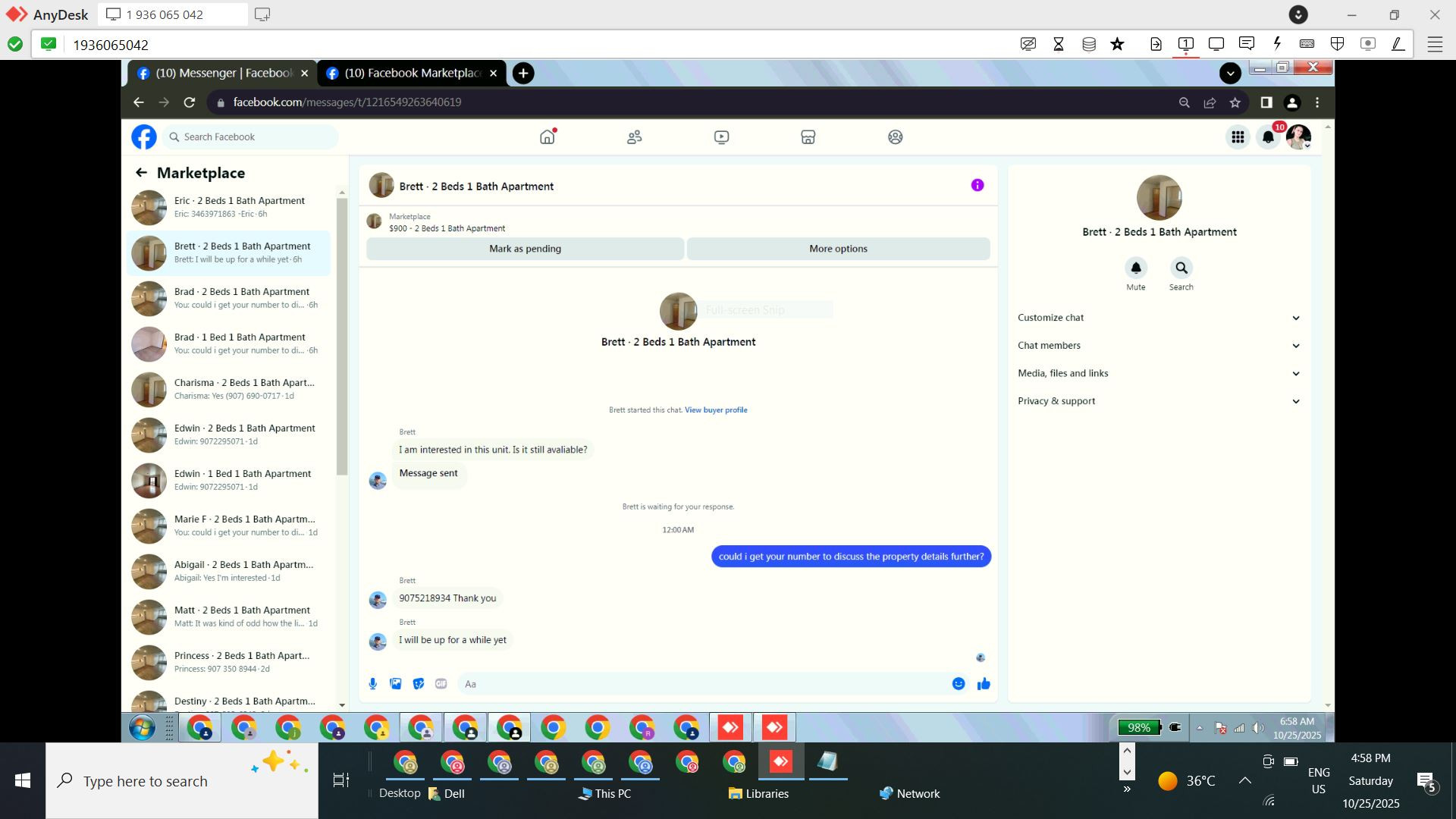Image resolution: width=1456 pixels, height=819 pixels.
Task: Open Eric's 2 Beds 1 Bath conversation
Action: [231, 207]
